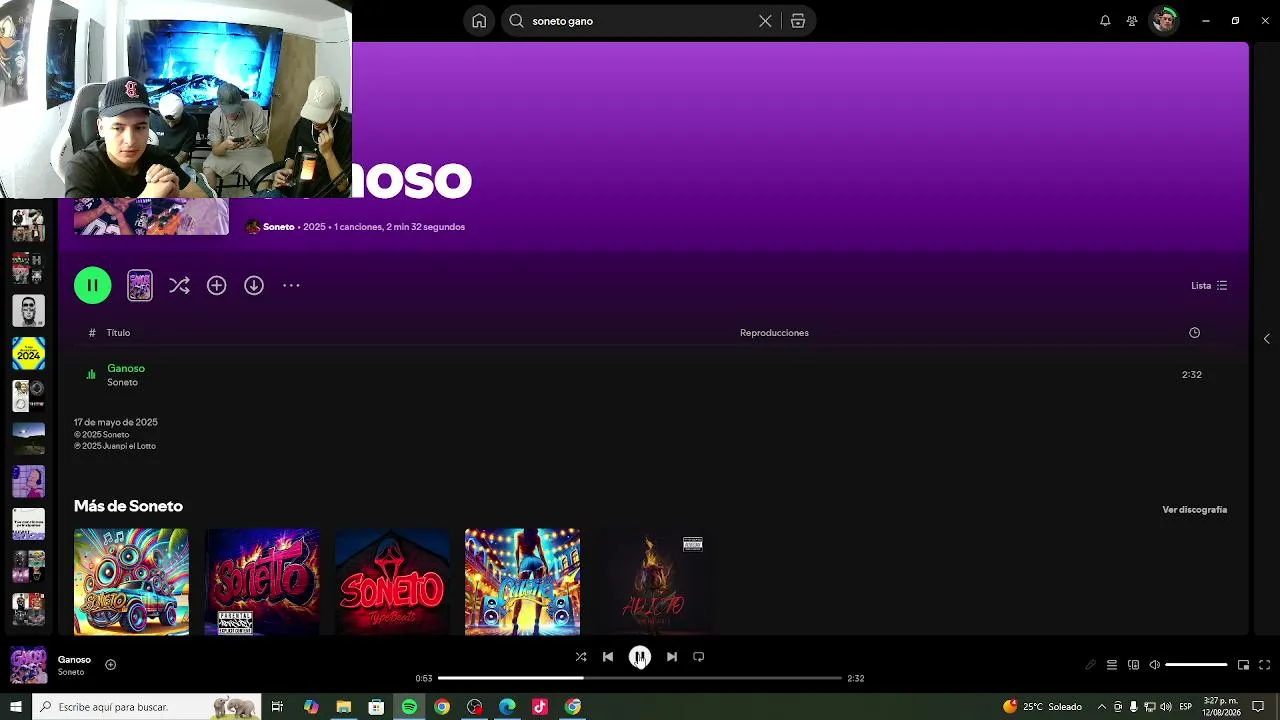Click the Título column header

[118, 333]
